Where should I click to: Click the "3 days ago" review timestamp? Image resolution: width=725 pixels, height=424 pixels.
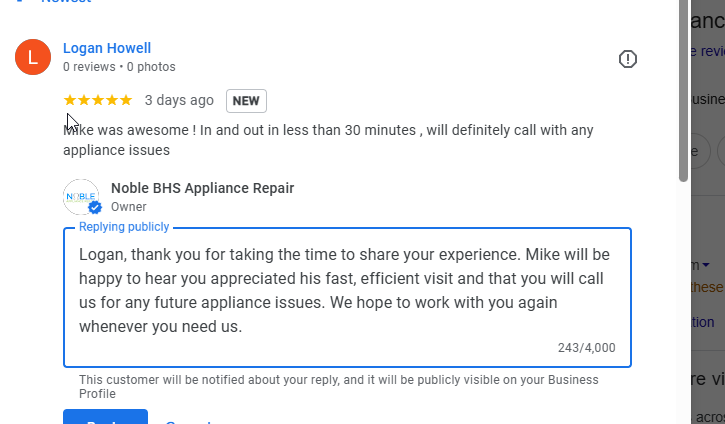point(179,100)
